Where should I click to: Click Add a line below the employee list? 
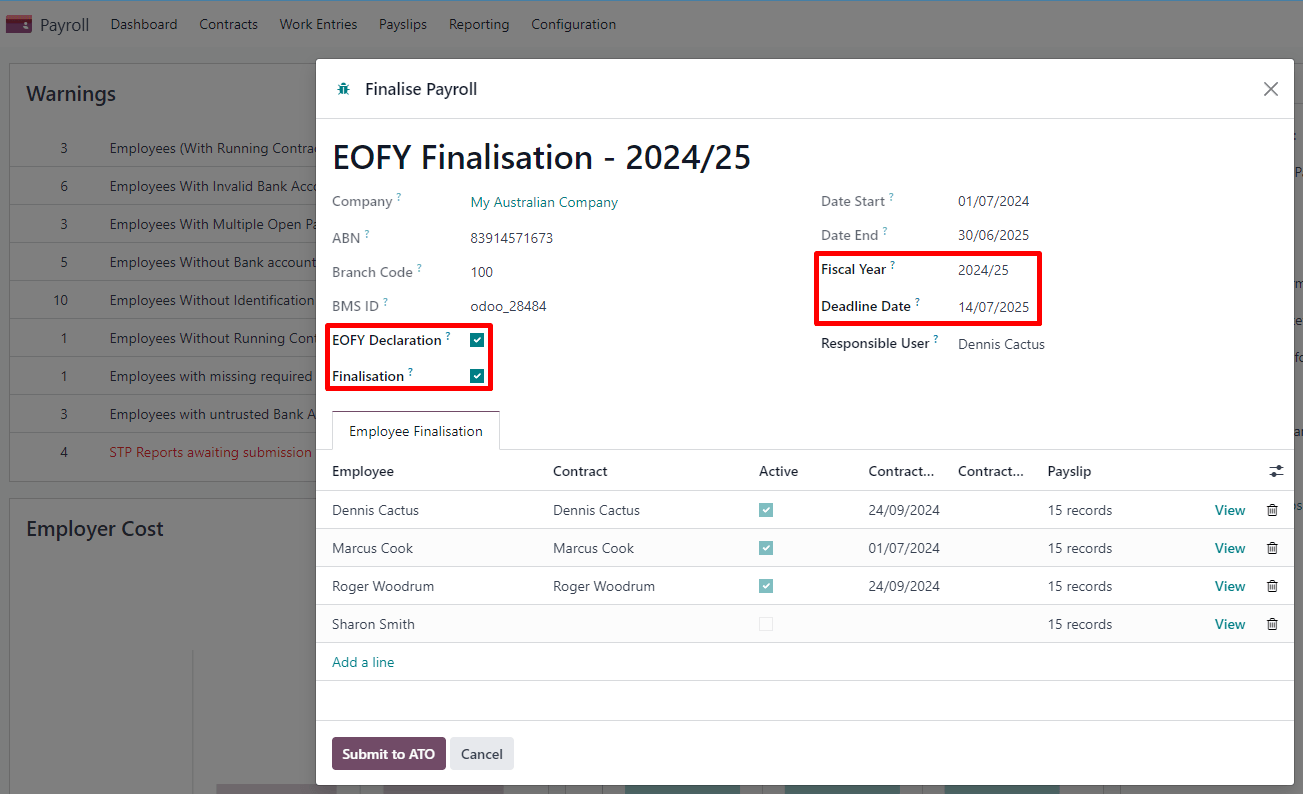point(363,661)
